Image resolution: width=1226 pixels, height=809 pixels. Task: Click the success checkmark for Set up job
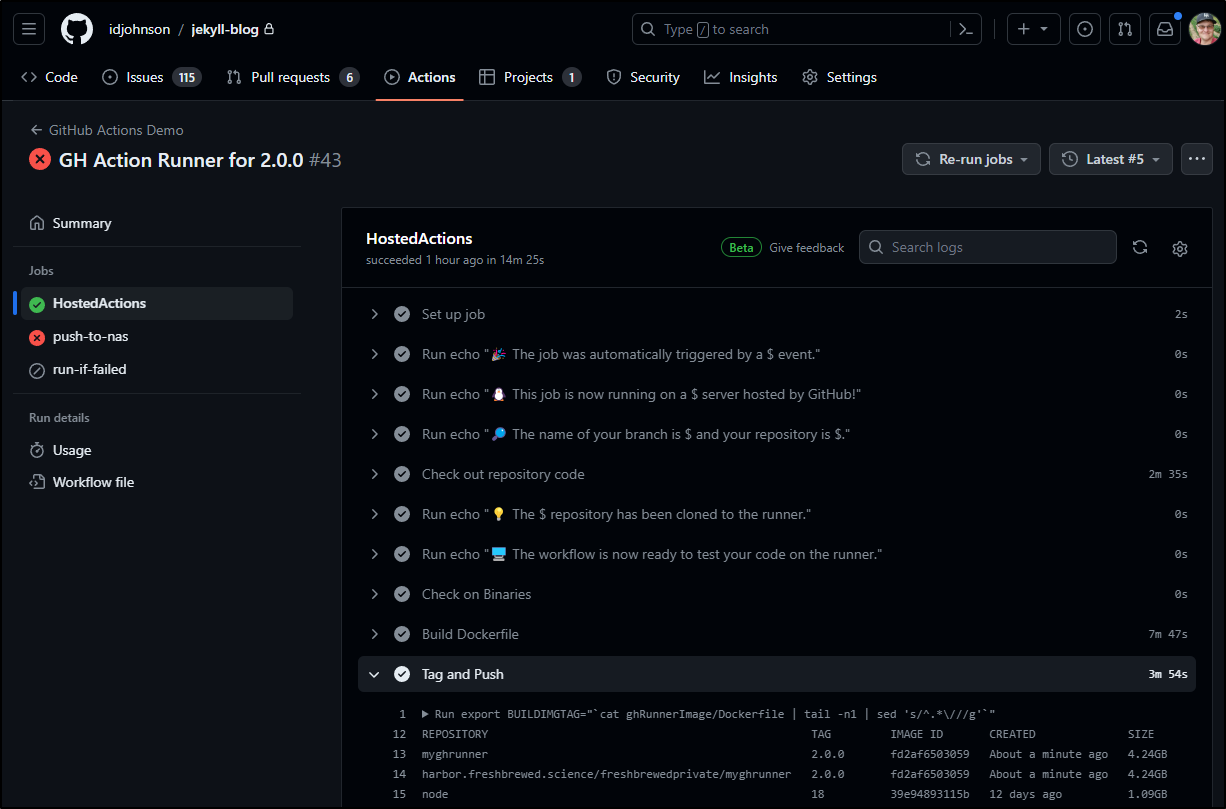coord(402,314)
